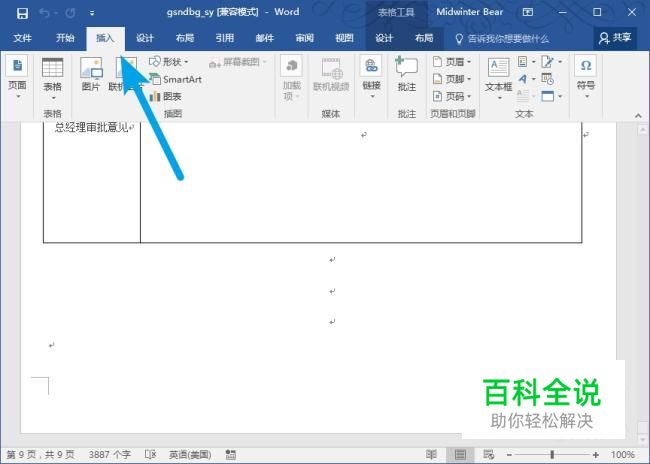Click the vertical scrollbar up arrow

coord(643,130)
